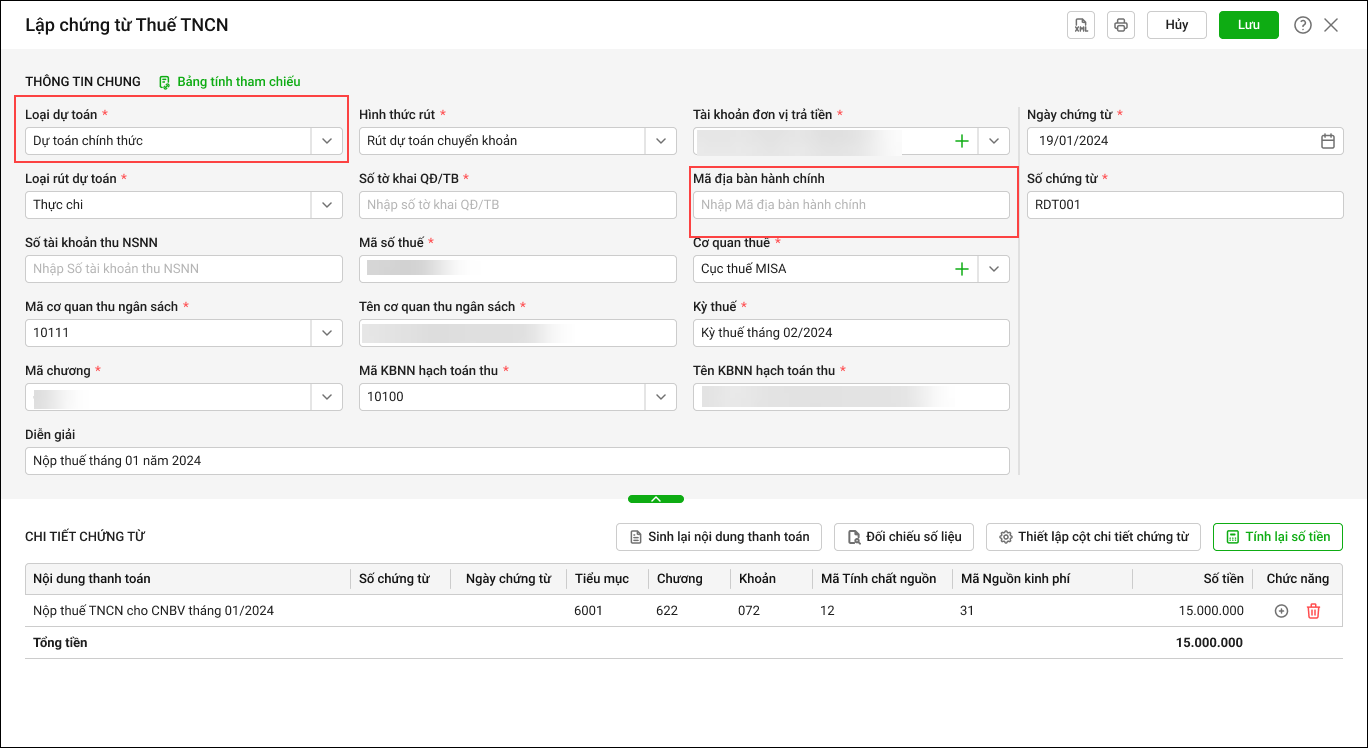Expand the Loại dự toán dropdown

327,141
